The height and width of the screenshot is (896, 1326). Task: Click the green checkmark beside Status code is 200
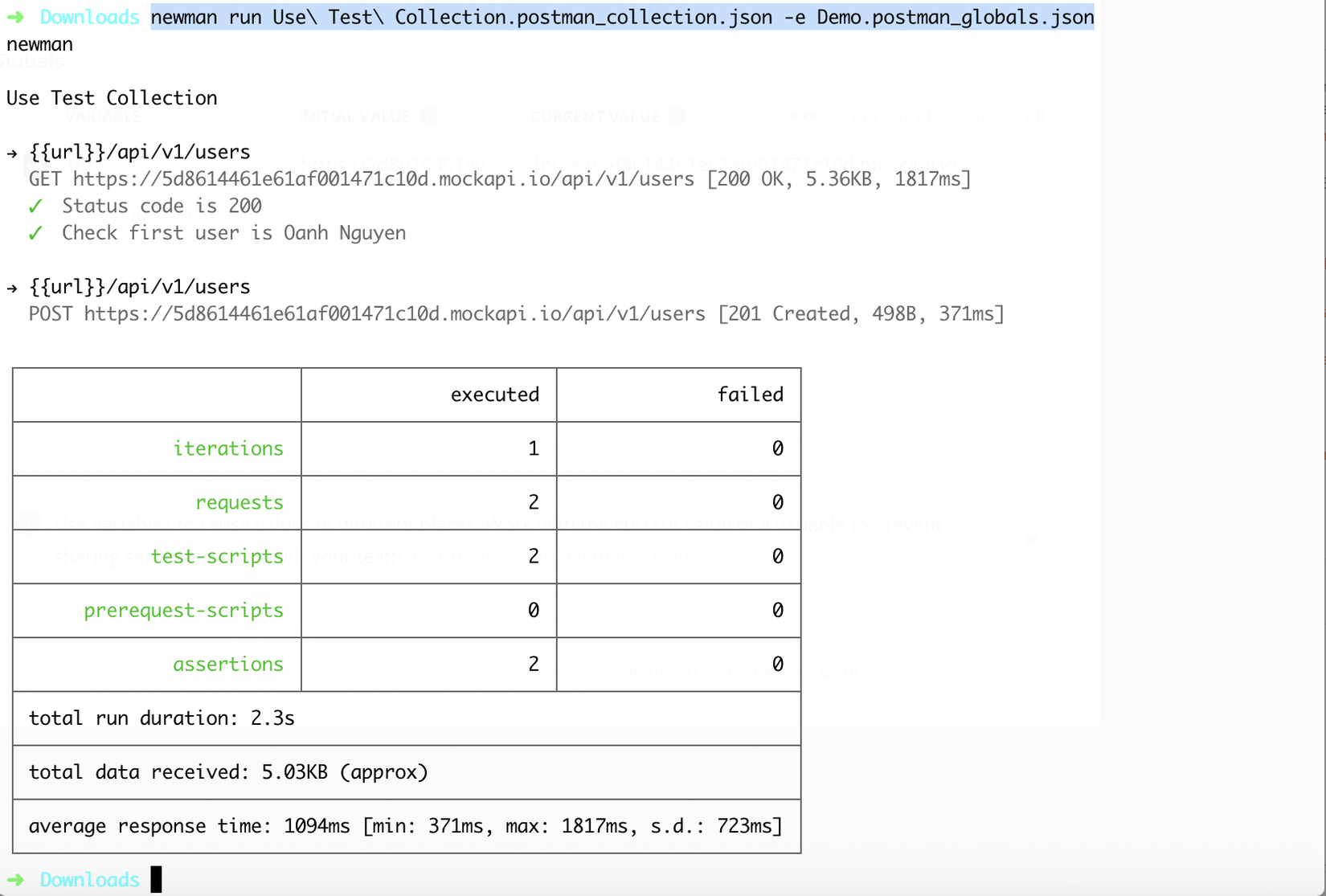click(35, 207)
